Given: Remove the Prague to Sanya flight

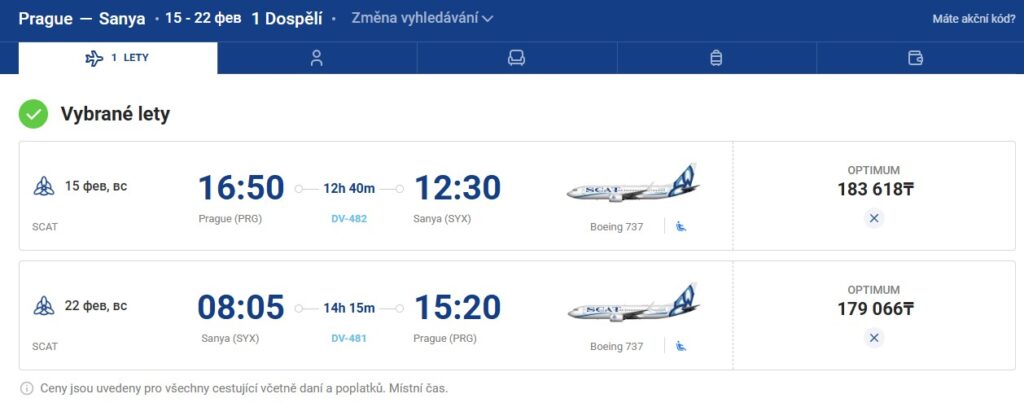Looking at the screenshot, I should click(873, 218).
